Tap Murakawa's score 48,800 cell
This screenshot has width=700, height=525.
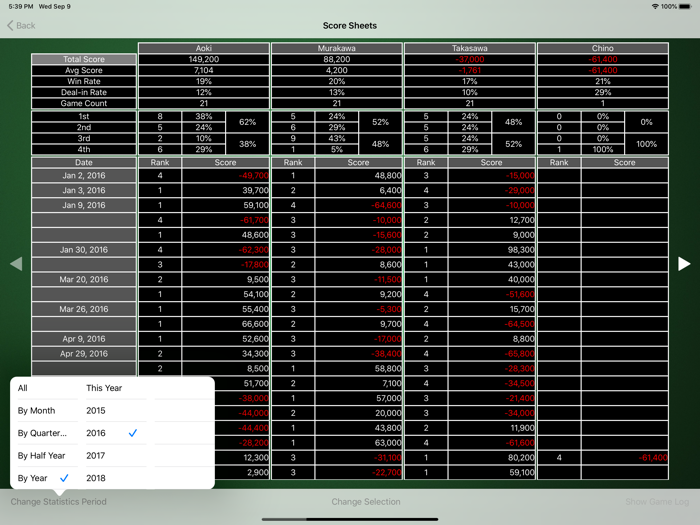tap(358, 175)
